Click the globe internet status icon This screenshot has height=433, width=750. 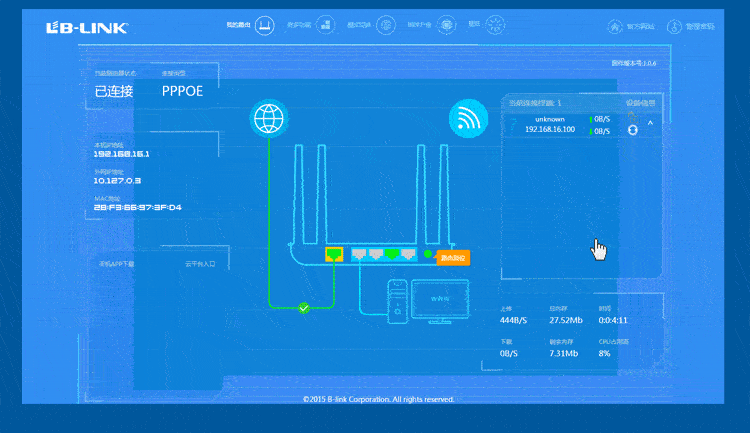(269, 118)
